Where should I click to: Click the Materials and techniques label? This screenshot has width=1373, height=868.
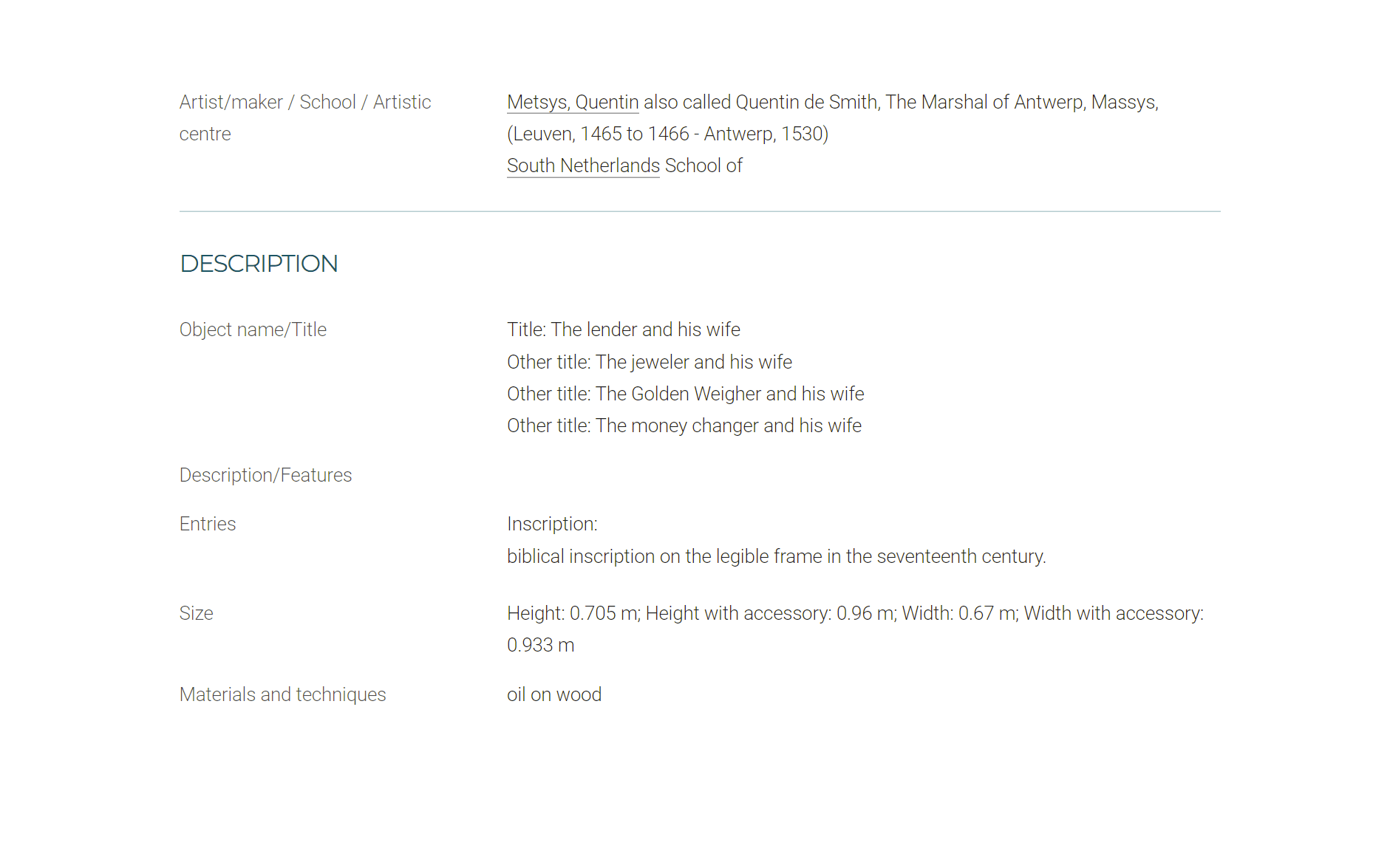[283, 694]
